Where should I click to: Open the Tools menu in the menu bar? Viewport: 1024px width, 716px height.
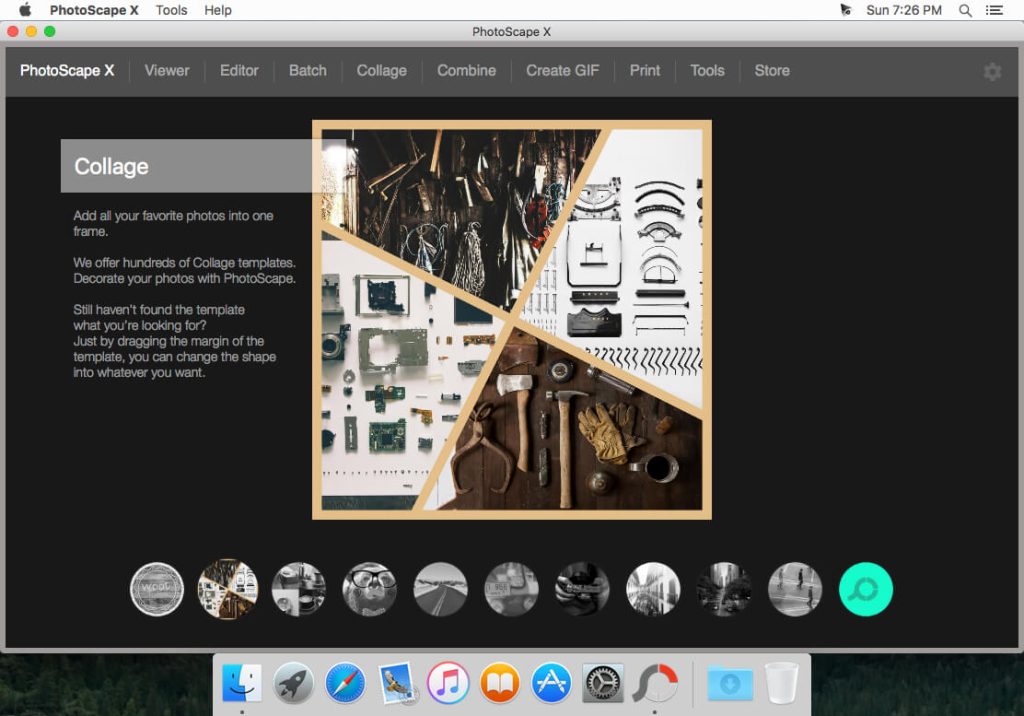point(170,10)
